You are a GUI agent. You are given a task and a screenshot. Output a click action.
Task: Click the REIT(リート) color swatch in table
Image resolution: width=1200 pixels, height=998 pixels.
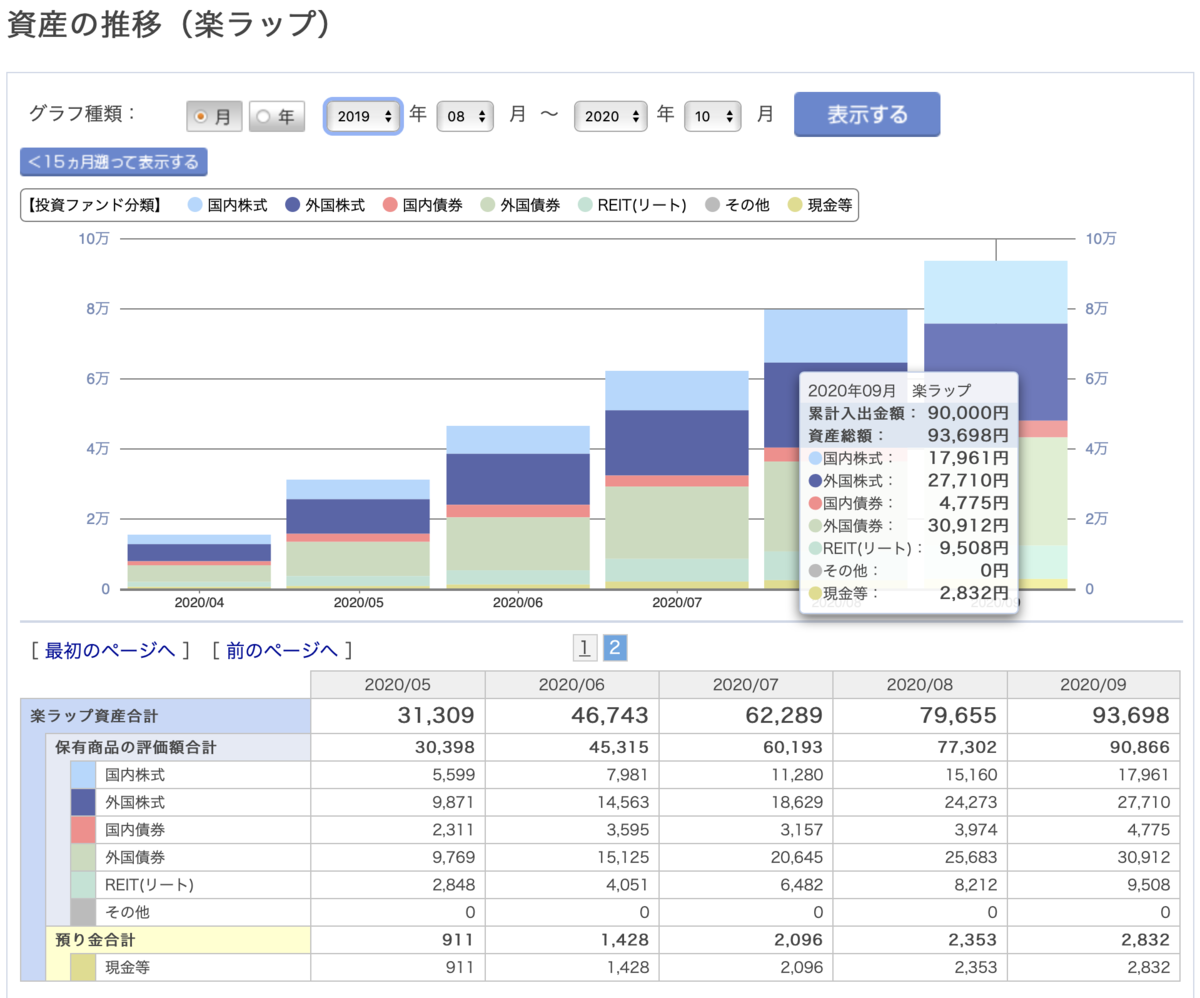82,885
